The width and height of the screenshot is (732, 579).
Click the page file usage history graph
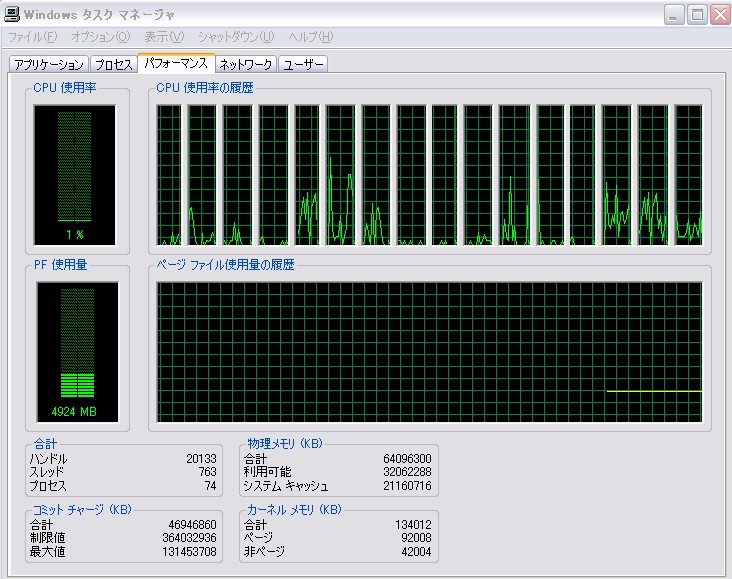[x=429, y=352]
